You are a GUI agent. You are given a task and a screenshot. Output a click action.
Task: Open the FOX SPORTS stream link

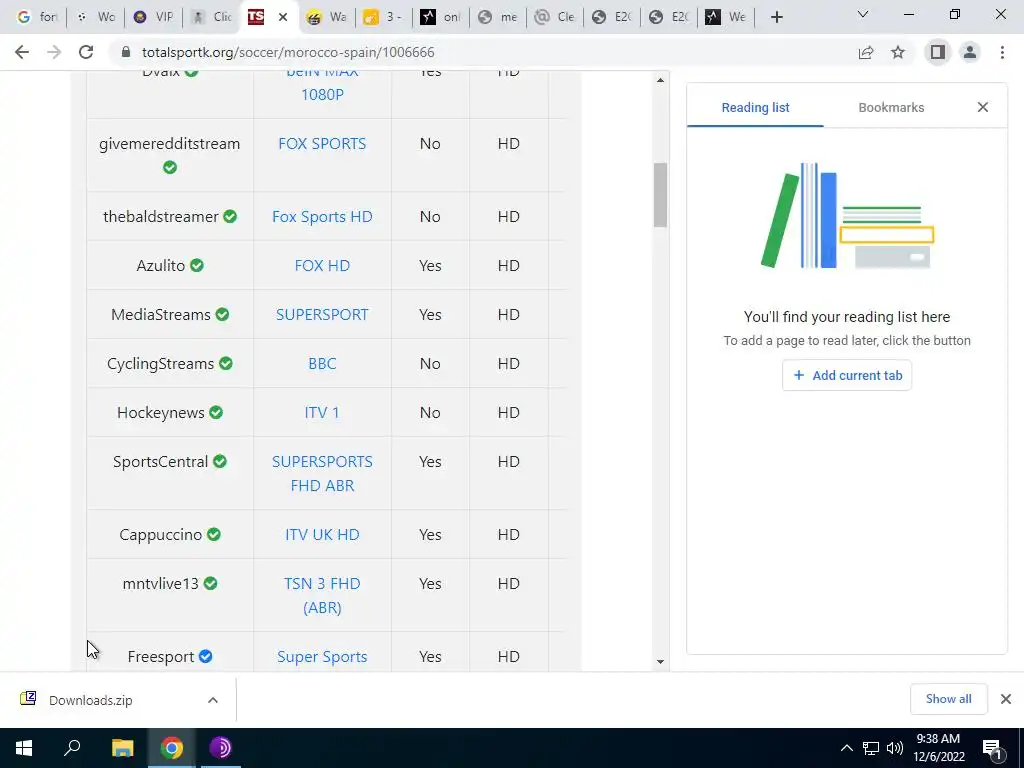[322, 144]
